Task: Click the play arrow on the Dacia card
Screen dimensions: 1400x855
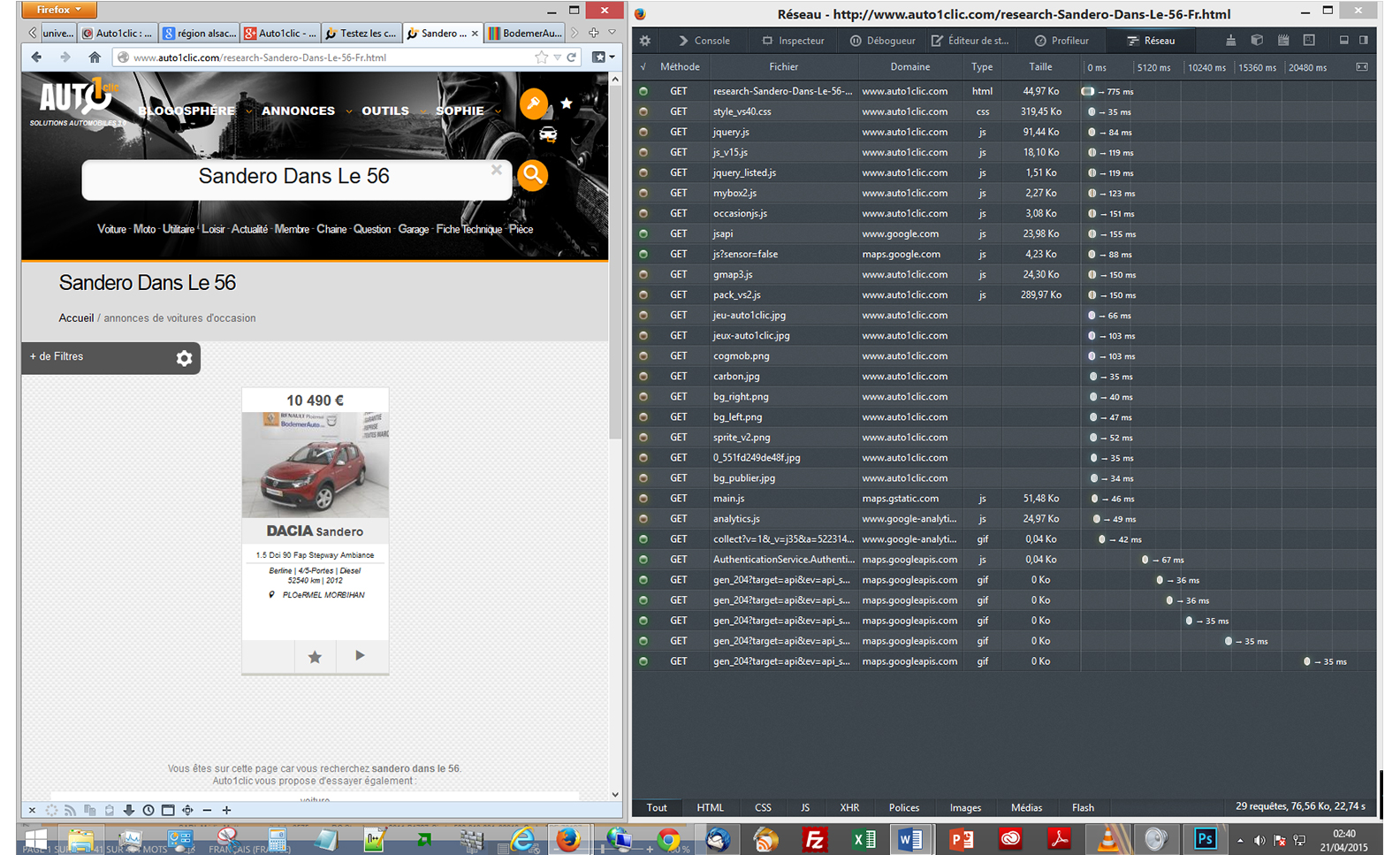Action: pos(360,655)
